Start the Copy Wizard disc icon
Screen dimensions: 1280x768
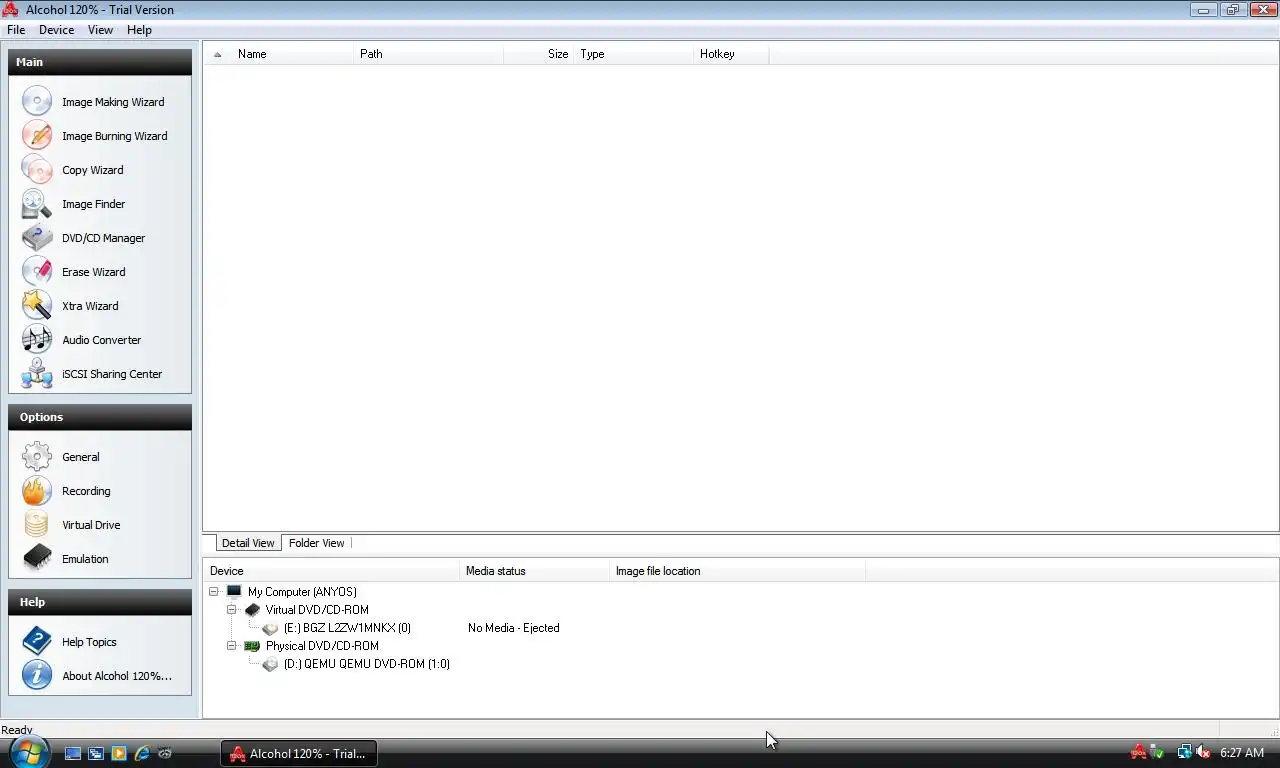tap(37, 170)
